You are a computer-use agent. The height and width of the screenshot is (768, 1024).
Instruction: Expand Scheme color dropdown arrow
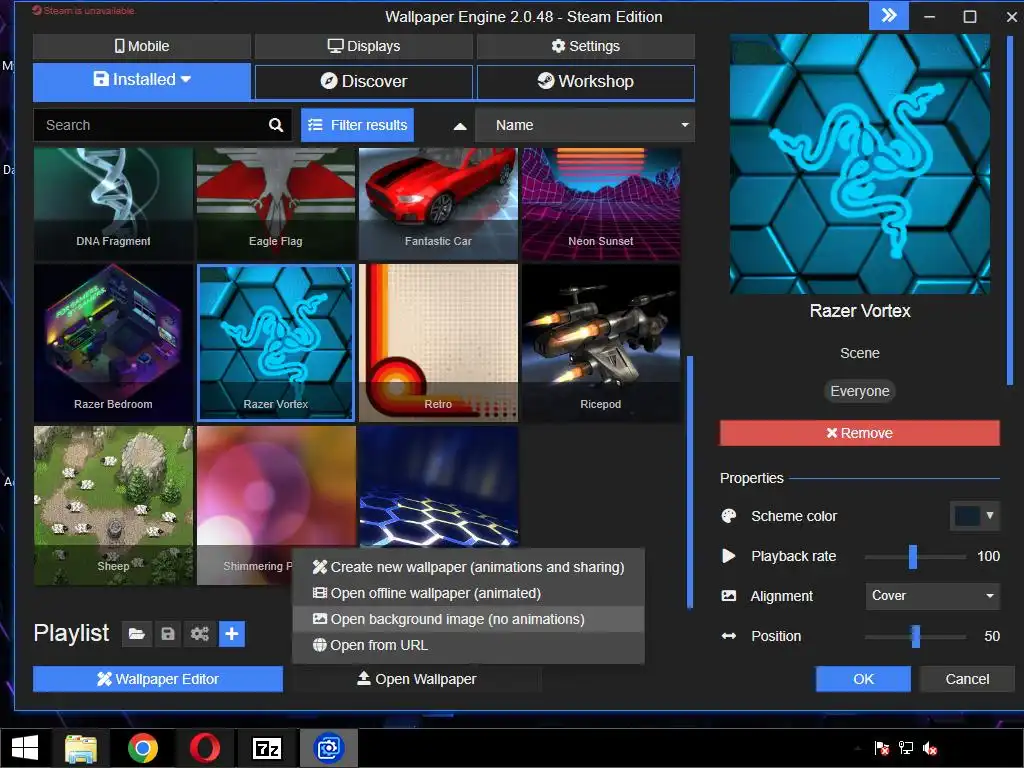click(990, 515)
